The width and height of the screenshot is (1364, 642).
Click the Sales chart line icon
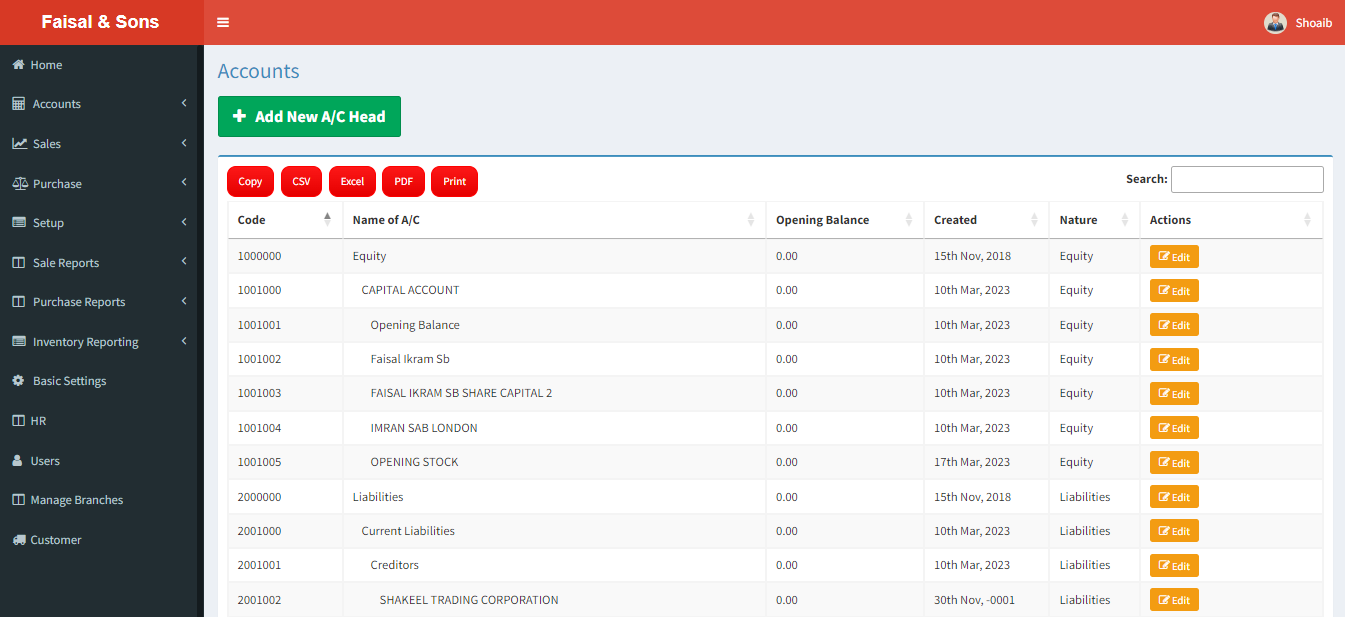tap(19, 144)
